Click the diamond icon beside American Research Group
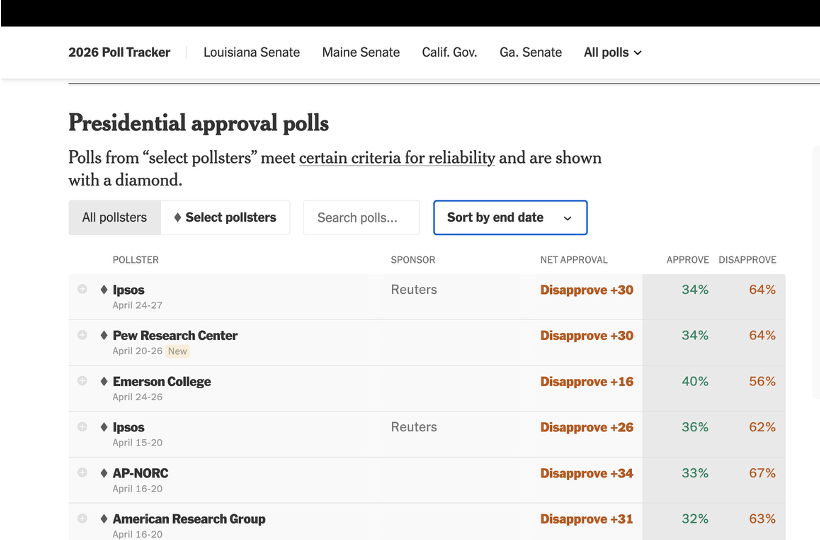 coord(104,519)
